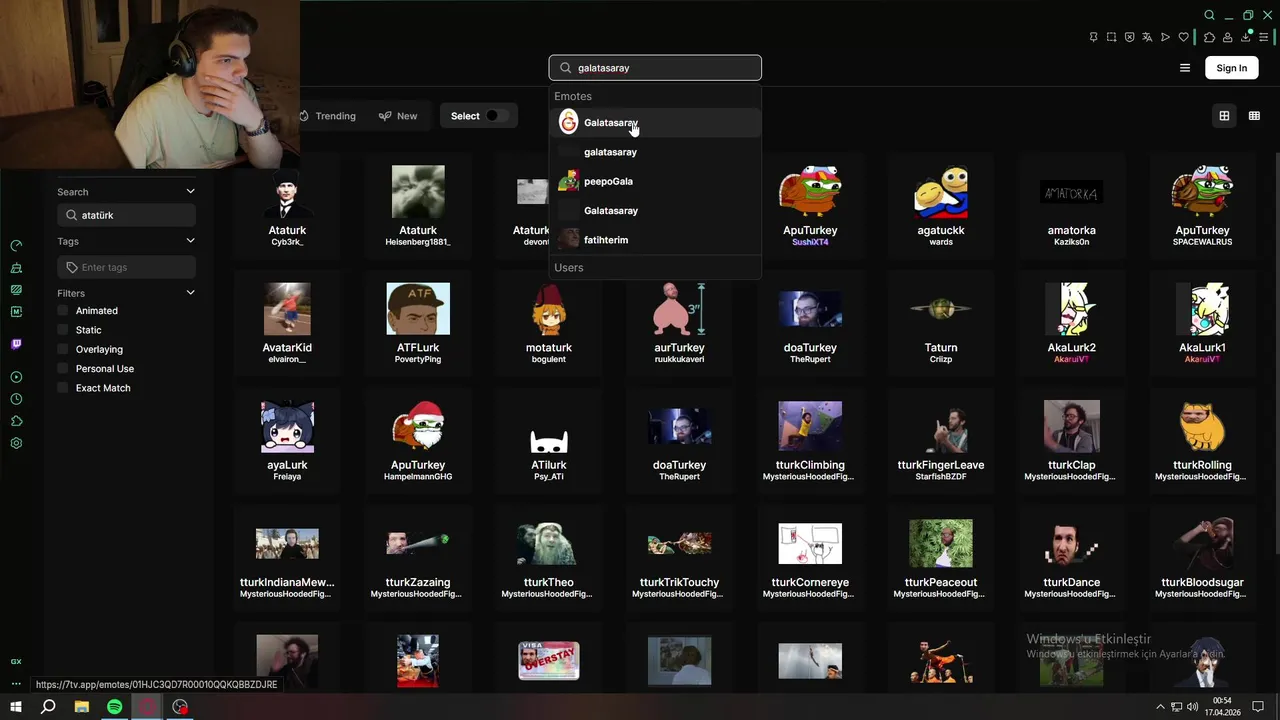Open the AvatarKid emote card
The width and height of the screenshot is (1280, 720).
(287, 321)
